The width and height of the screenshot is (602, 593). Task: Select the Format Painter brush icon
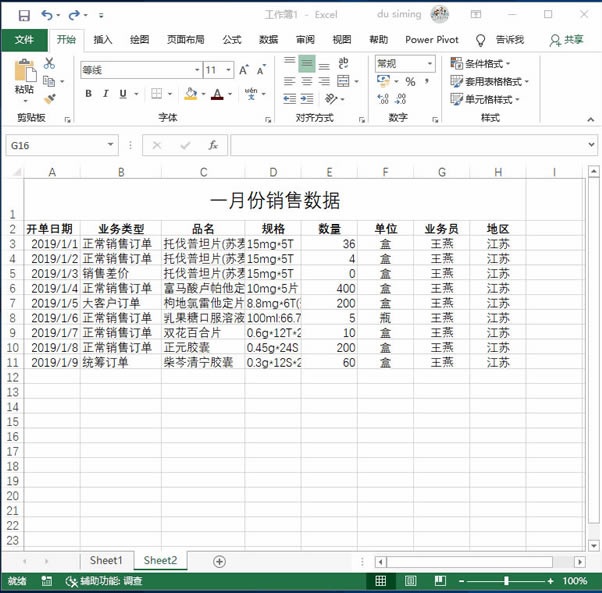click(x=50, y=99)
